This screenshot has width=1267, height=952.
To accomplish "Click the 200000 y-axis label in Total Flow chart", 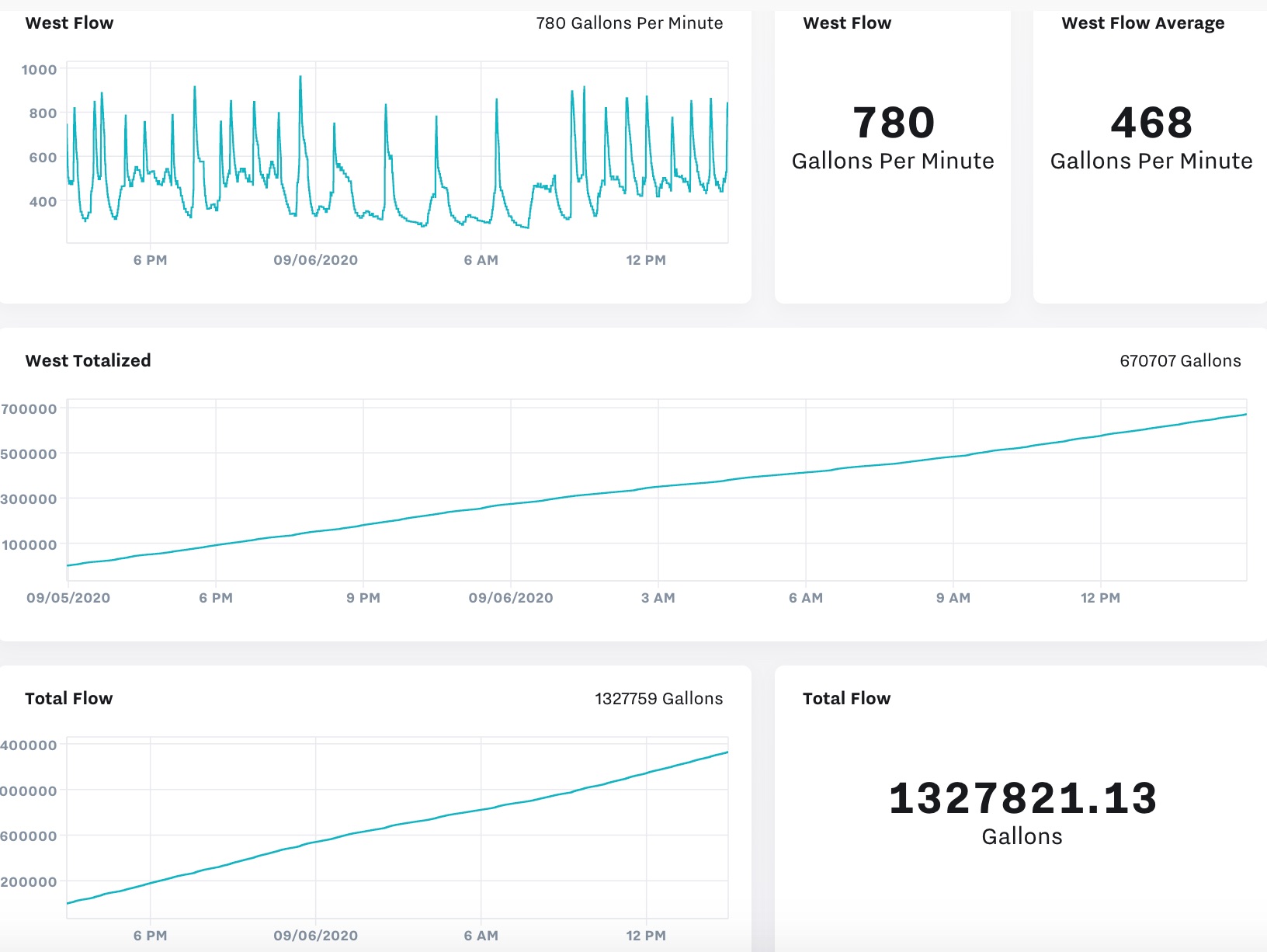I will pyautogui.click(x=29, y=882).
